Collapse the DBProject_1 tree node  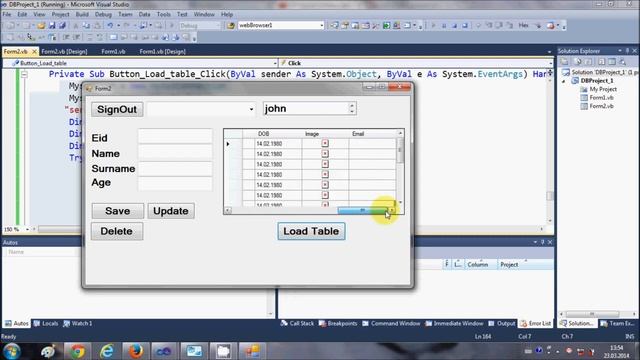(565, 81)
